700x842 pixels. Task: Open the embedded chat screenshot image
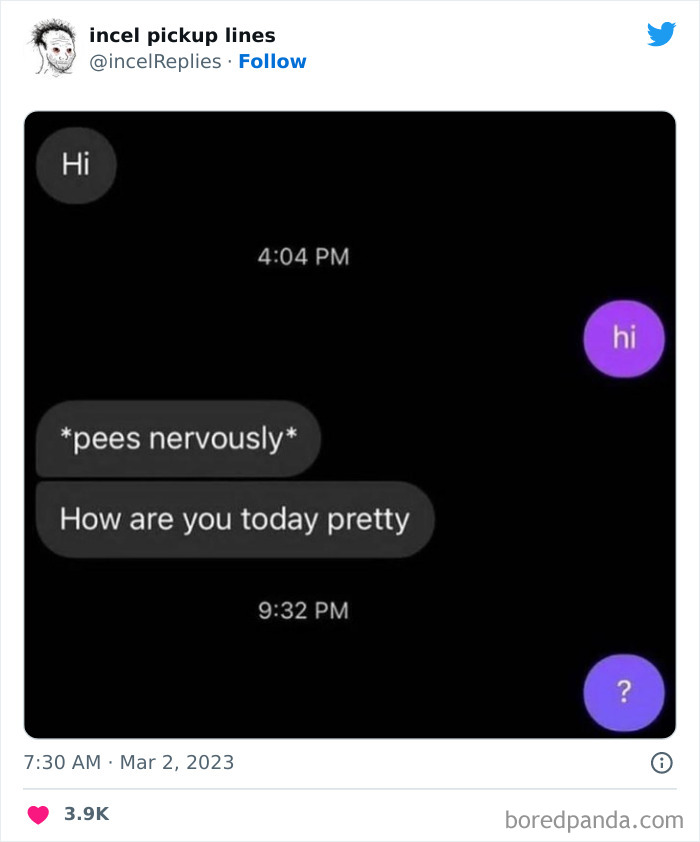click(x=350, y=425)
